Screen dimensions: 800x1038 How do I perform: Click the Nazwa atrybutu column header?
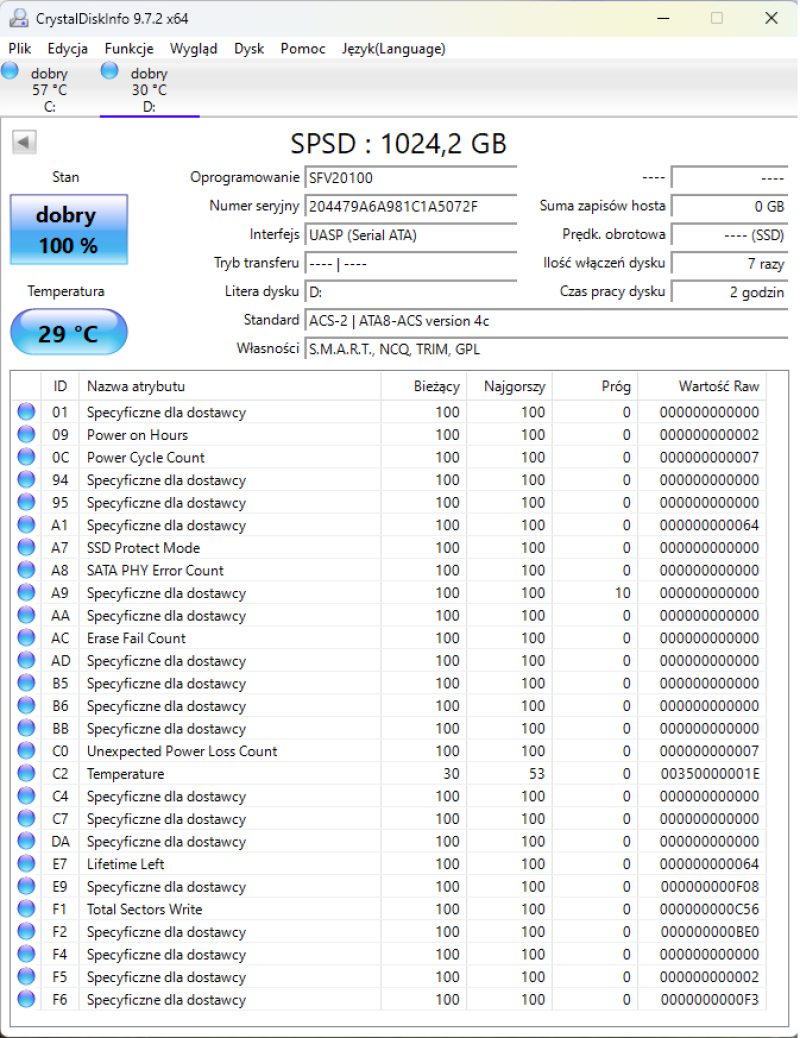[x=230, y=386]
